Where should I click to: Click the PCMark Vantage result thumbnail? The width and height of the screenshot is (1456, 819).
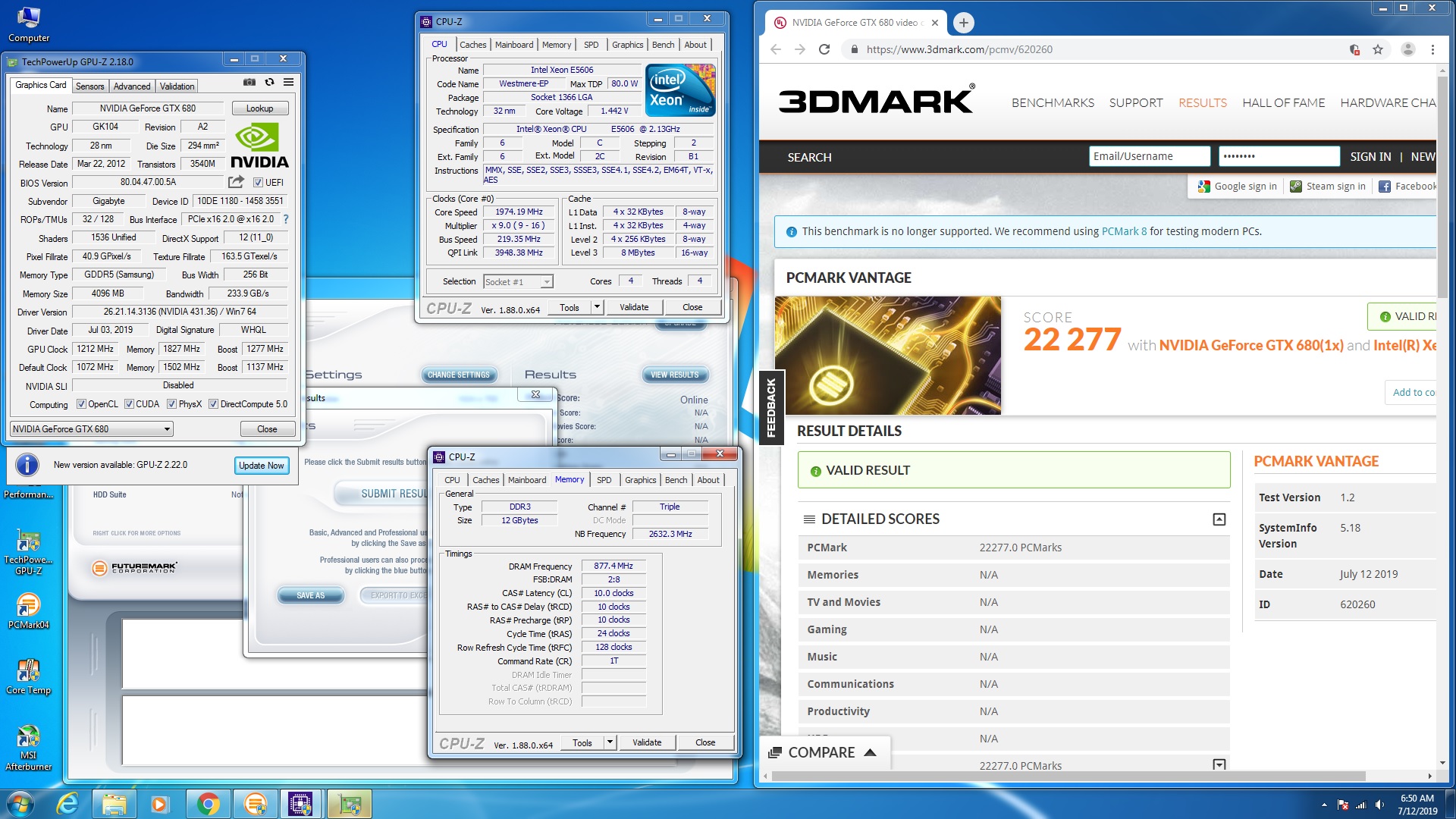(x=888, y=355)
